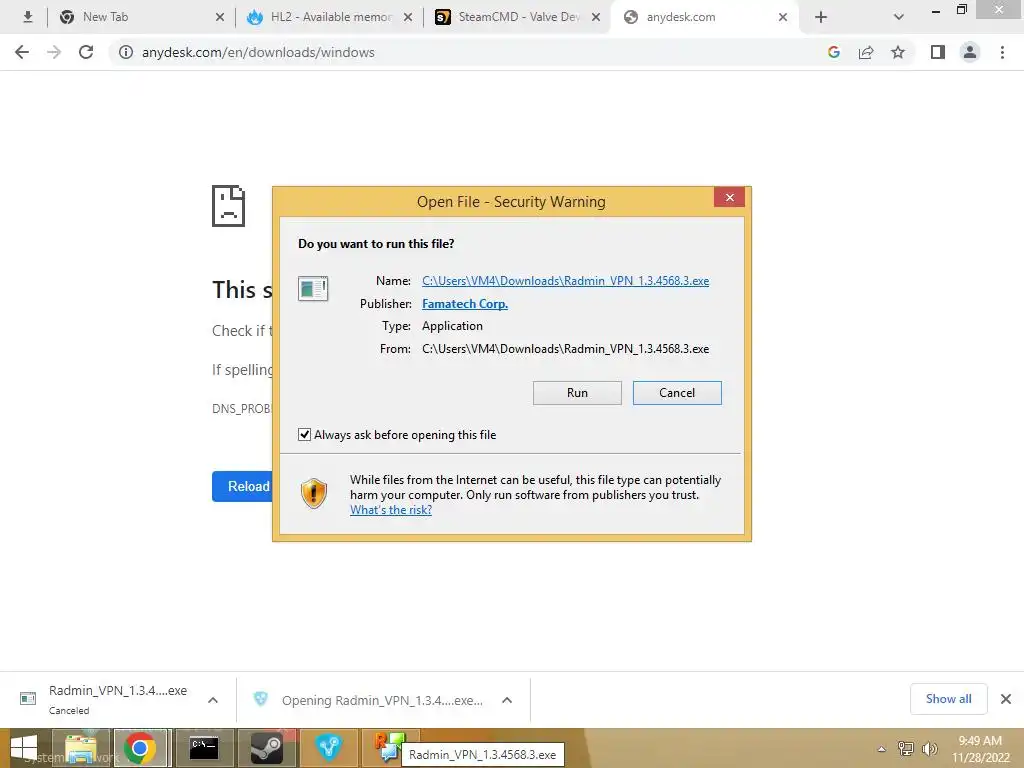The height and width of the screenshot is (768, 1024).
Task: Open the network tray icon
Action: point(906,748)
